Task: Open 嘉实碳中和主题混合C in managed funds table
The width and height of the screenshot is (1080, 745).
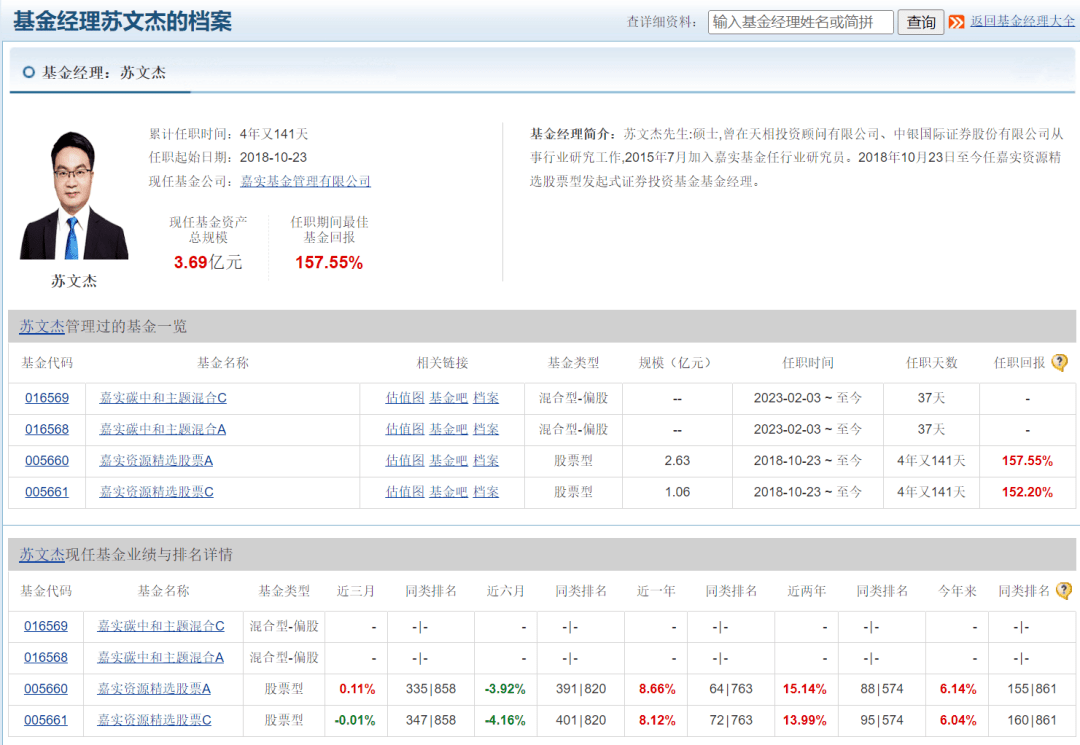Action: coord(163,398)
